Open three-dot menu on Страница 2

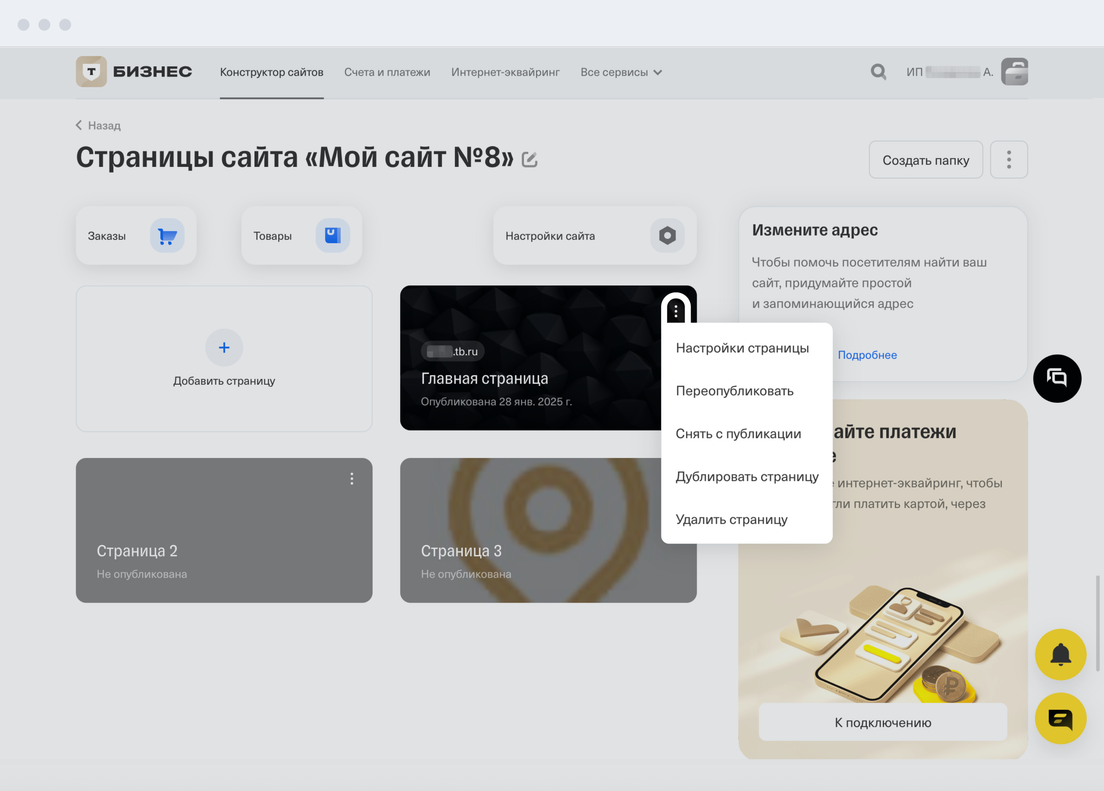(352, 479)
